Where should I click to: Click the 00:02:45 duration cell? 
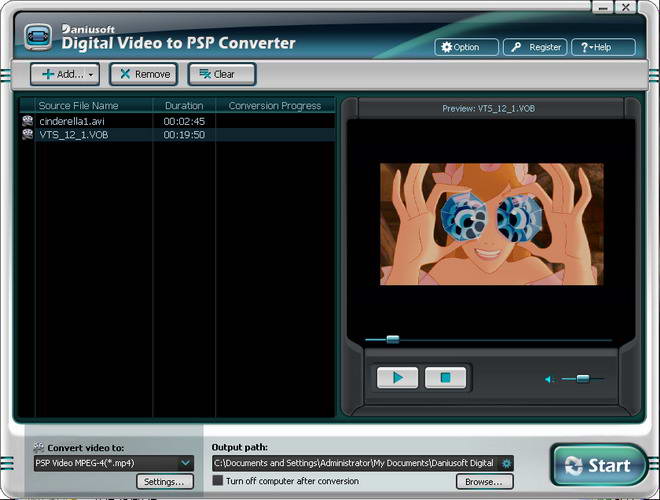(184, 121)
